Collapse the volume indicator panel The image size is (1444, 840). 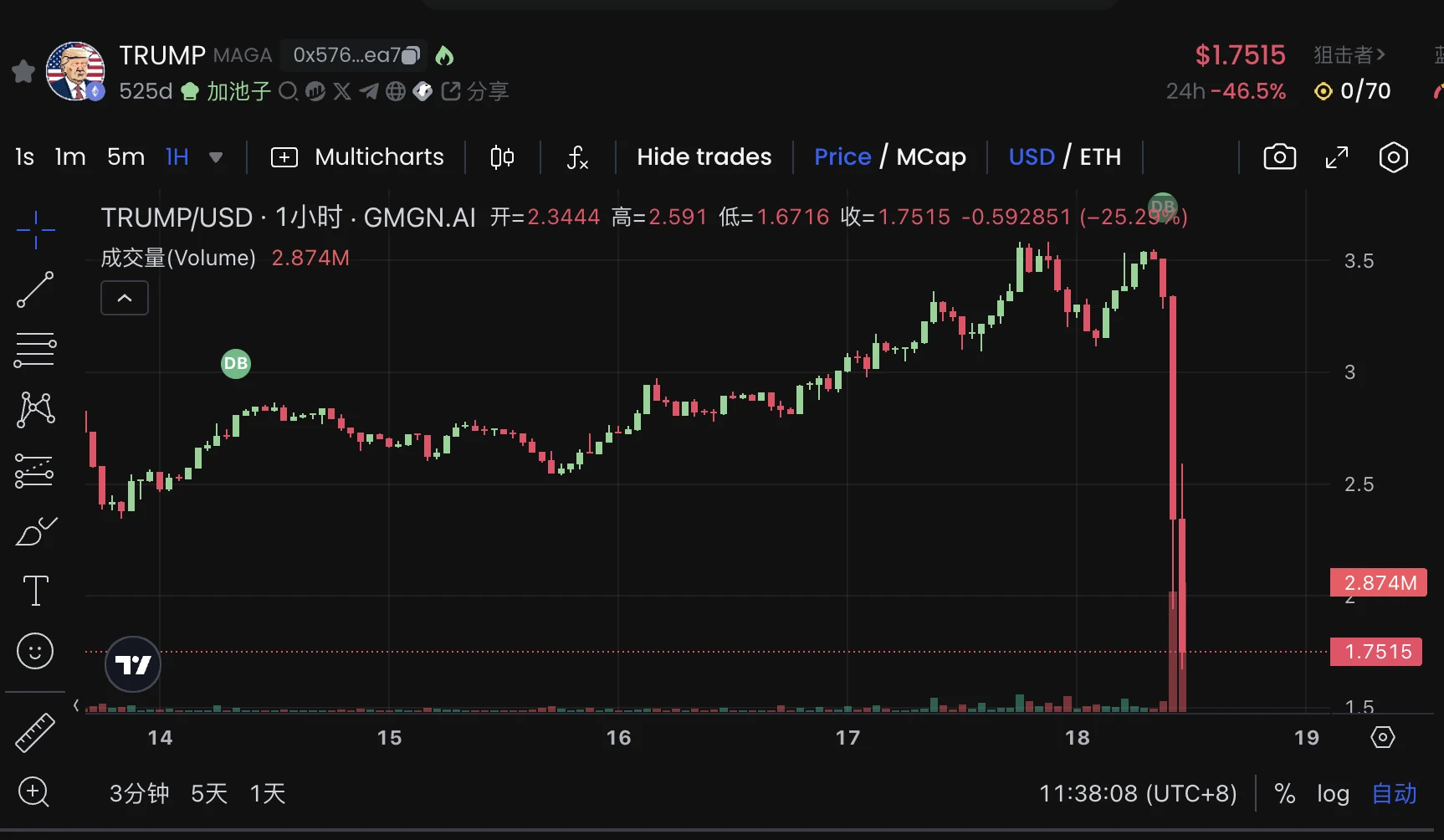[x=124, y=298]
